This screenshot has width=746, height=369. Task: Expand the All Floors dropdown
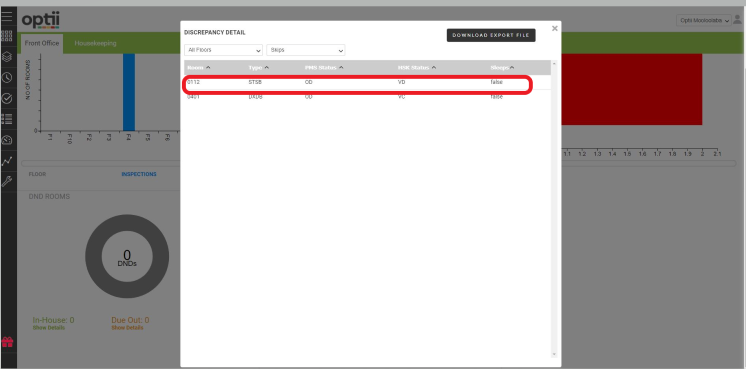coord(223,50)
